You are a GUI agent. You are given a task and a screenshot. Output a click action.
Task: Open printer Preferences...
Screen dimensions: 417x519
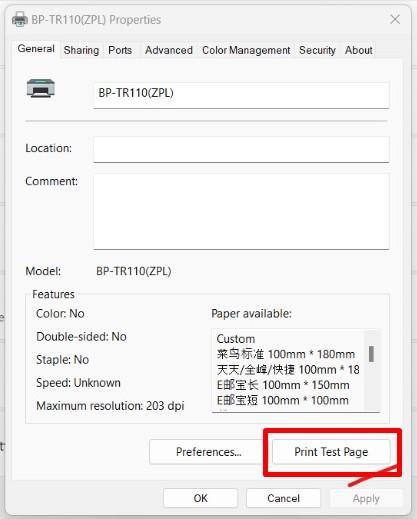[x=209, y=452]
